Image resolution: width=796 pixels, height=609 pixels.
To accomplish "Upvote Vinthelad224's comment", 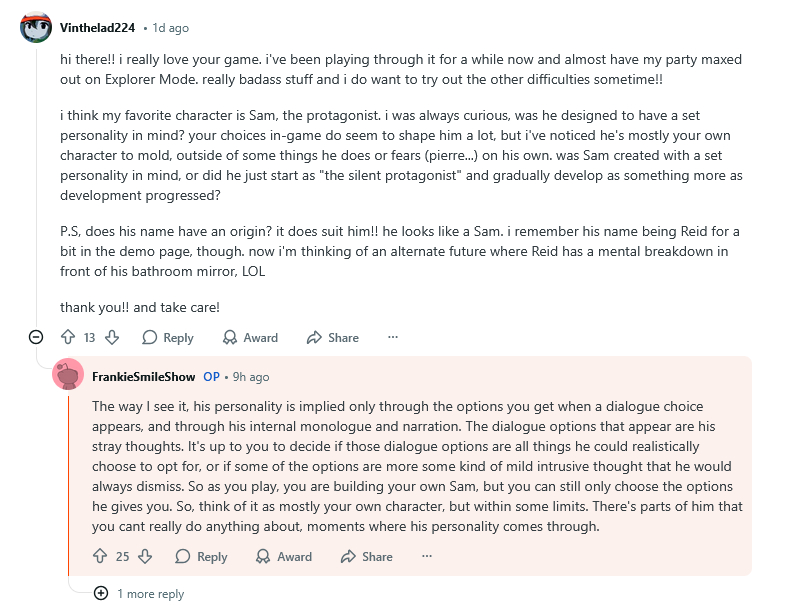I will tap(68, 338).
